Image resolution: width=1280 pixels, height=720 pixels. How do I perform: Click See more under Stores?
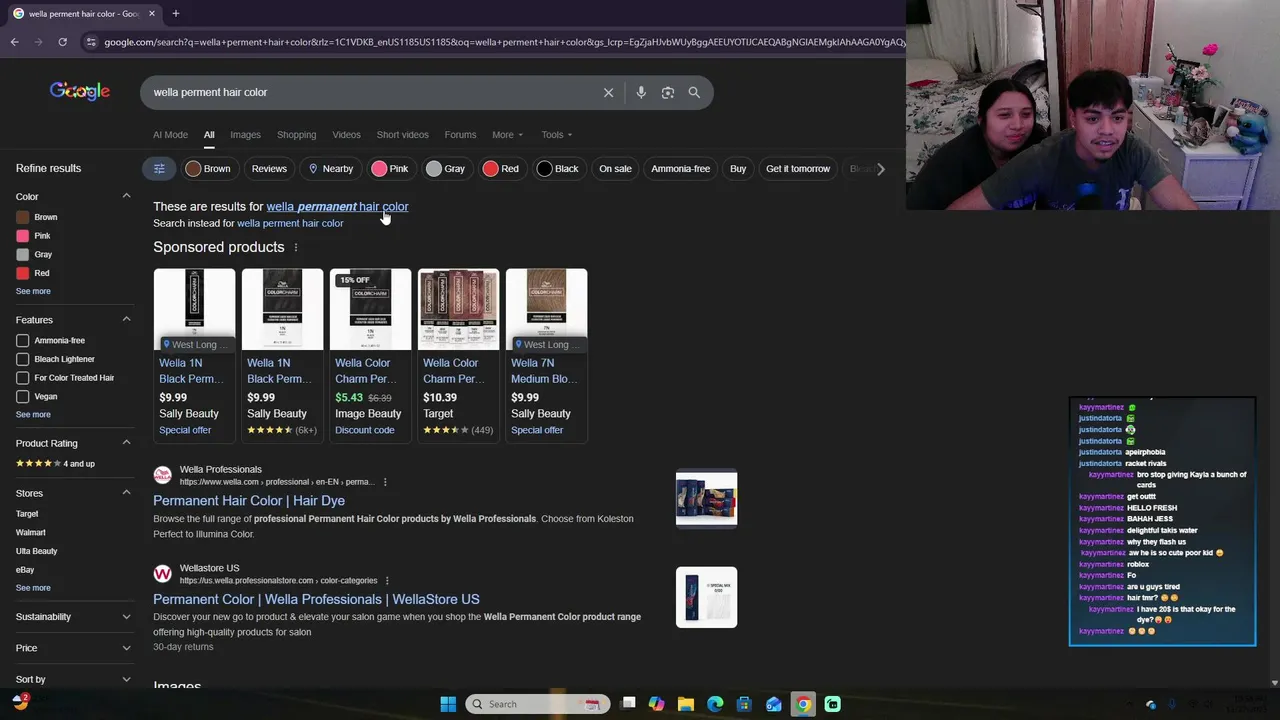pos(33,588)
